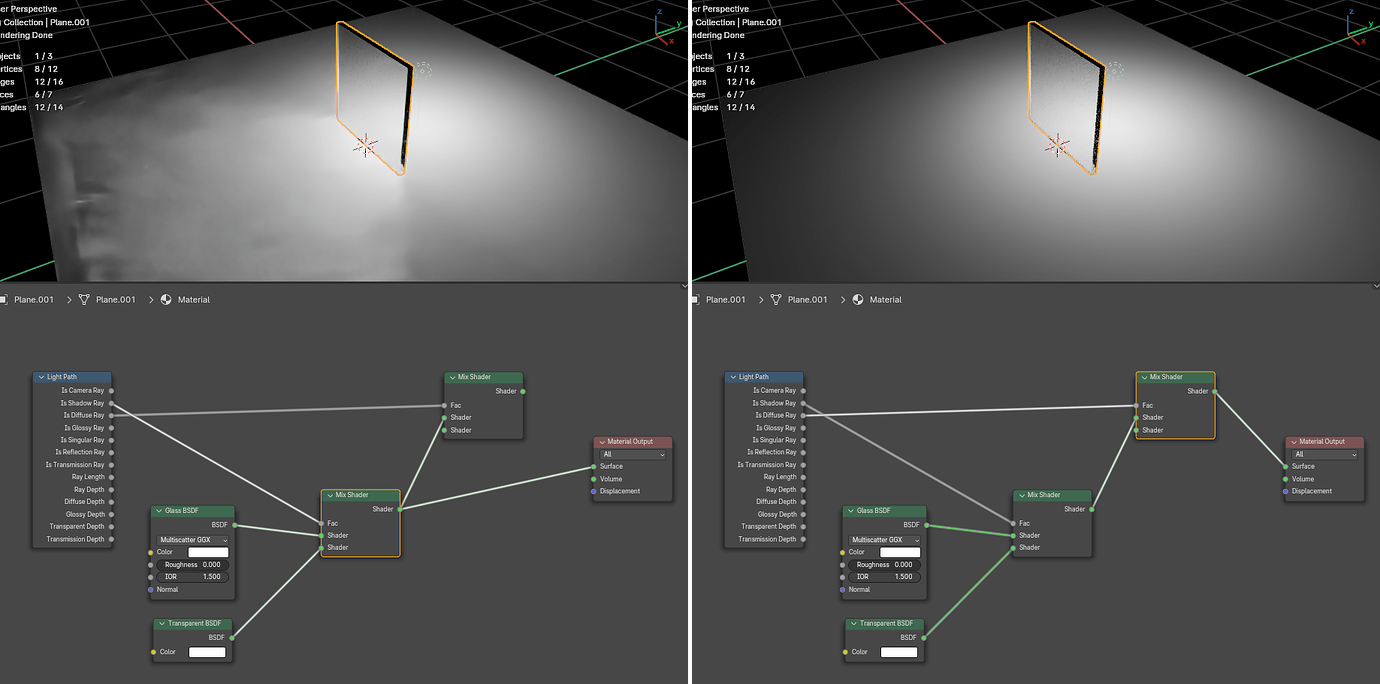Viewport: 1380px width, 684px height.
Task: Select the Light Path node header in right editor
Action: tap(764, 377)
